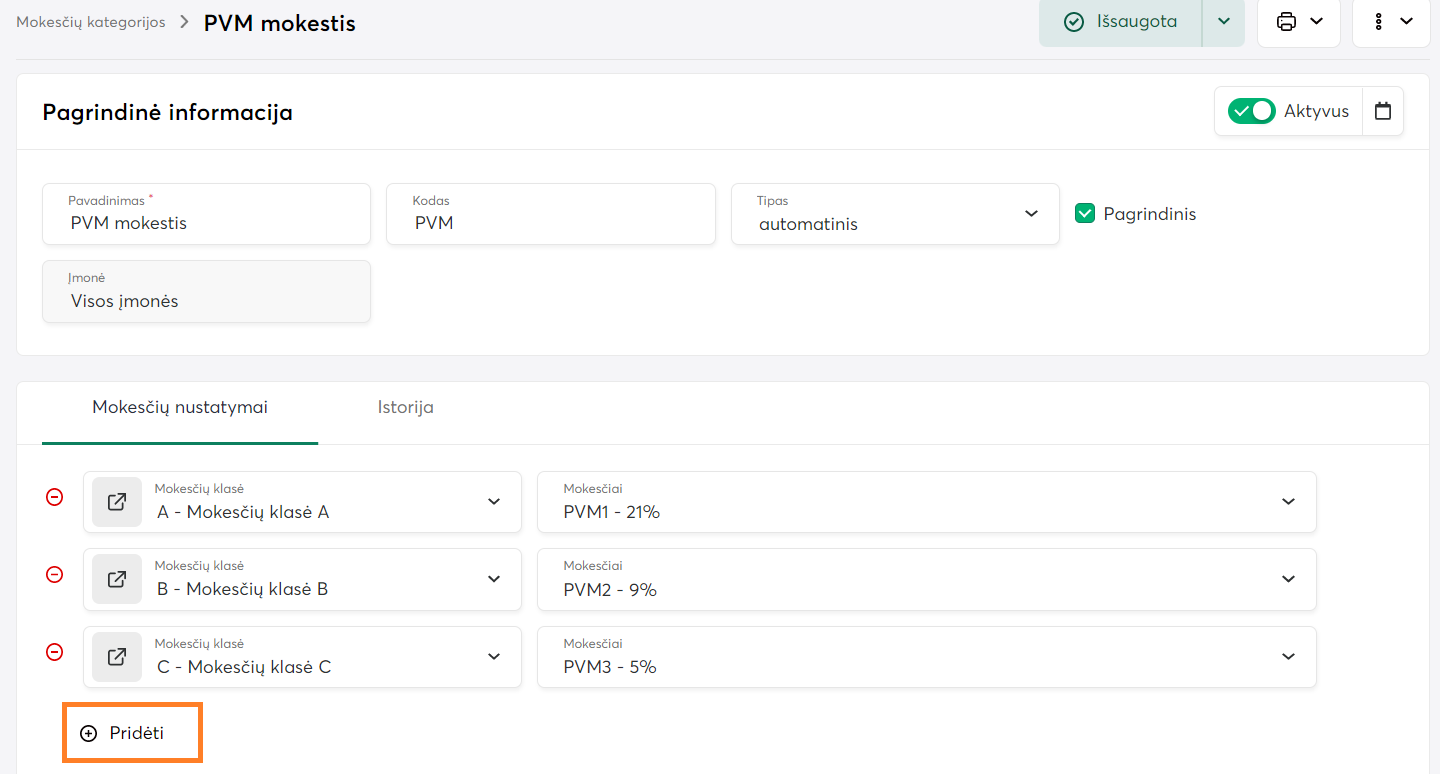Remove the tax class A row
1440x774 pixels.
click(55, 497)
